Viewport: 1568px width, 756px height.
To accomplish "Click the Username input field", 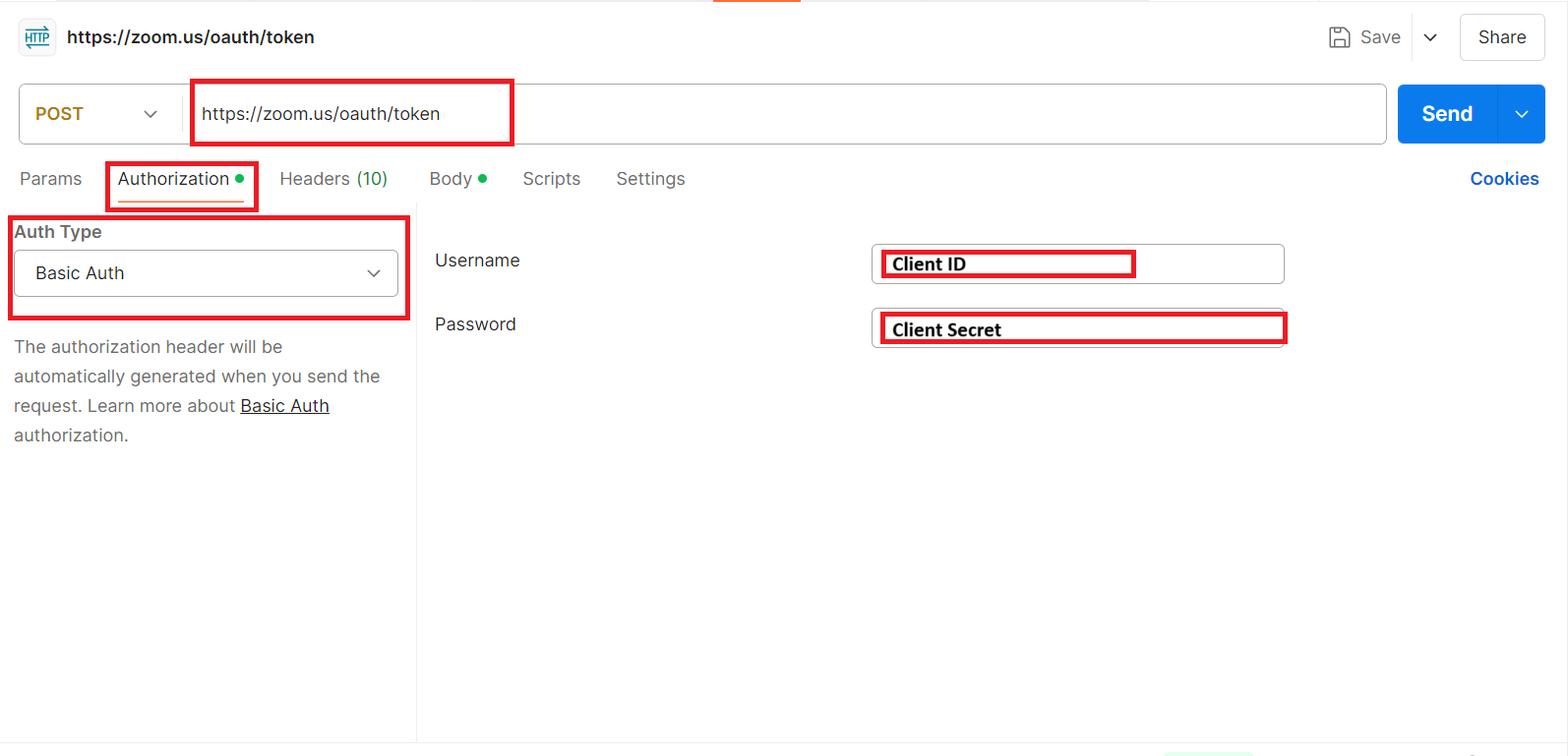I will tap(1078, 263).
